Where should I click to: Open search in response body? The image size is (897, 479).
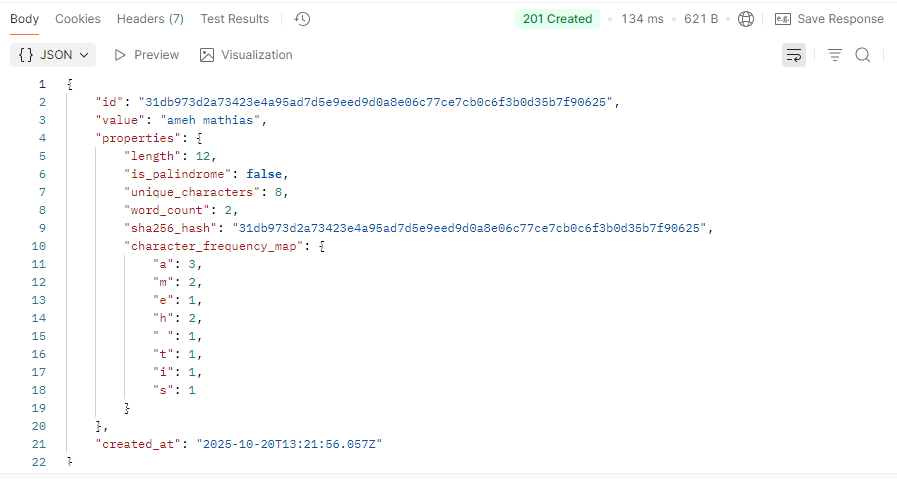click(x=863, y=55)
